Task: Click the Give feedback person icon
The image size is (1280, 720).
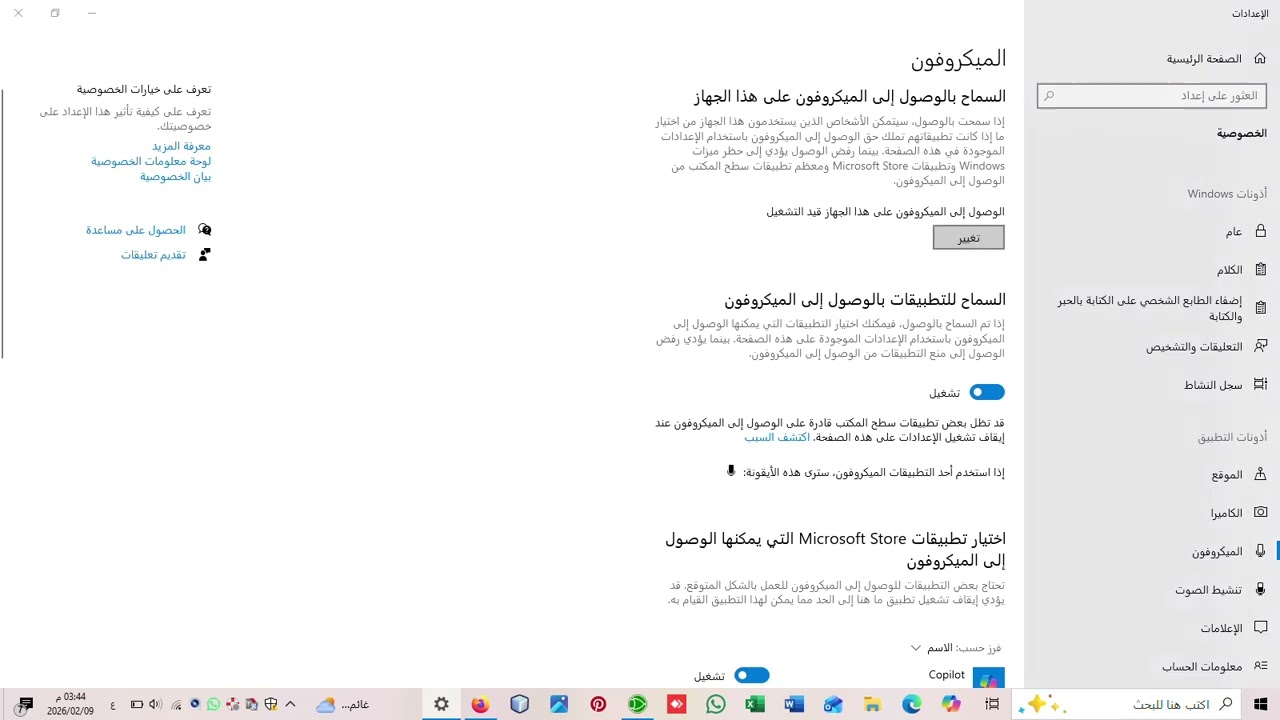Action: tap(204, 255)
